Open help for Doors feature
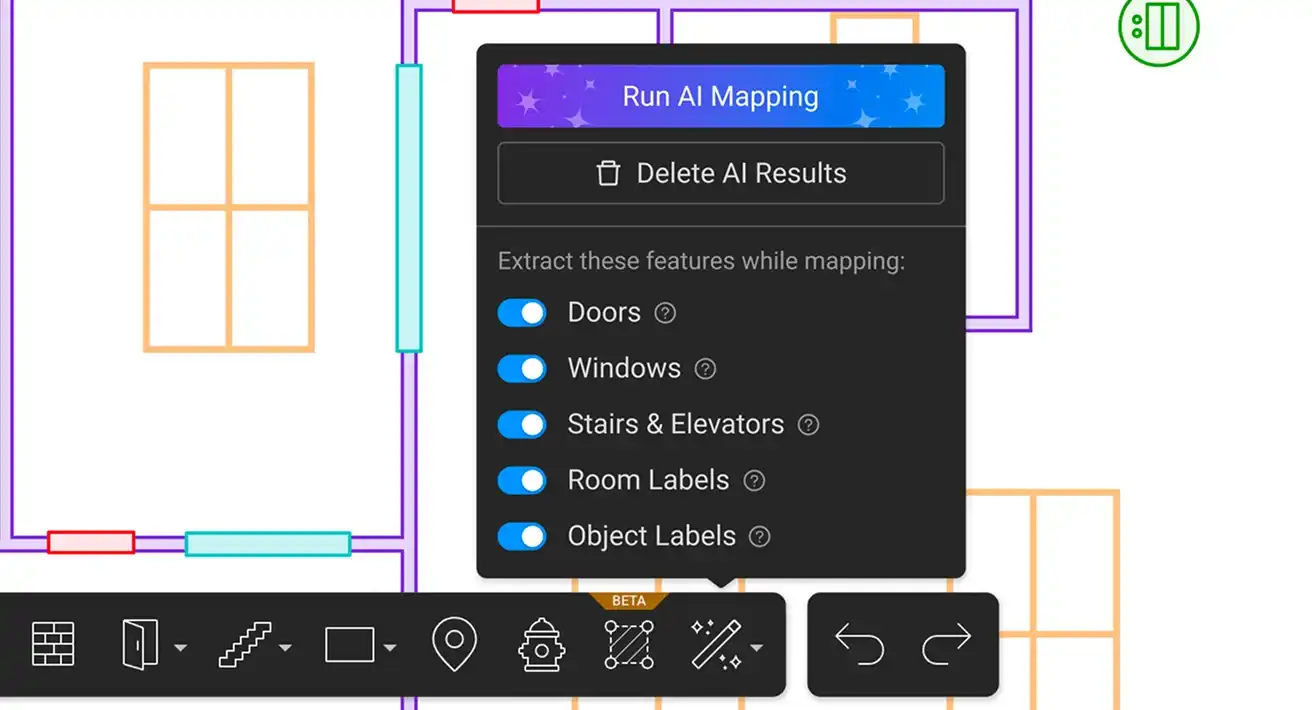Viewport: 1312px width, 710px height. (x=665, y=313)
